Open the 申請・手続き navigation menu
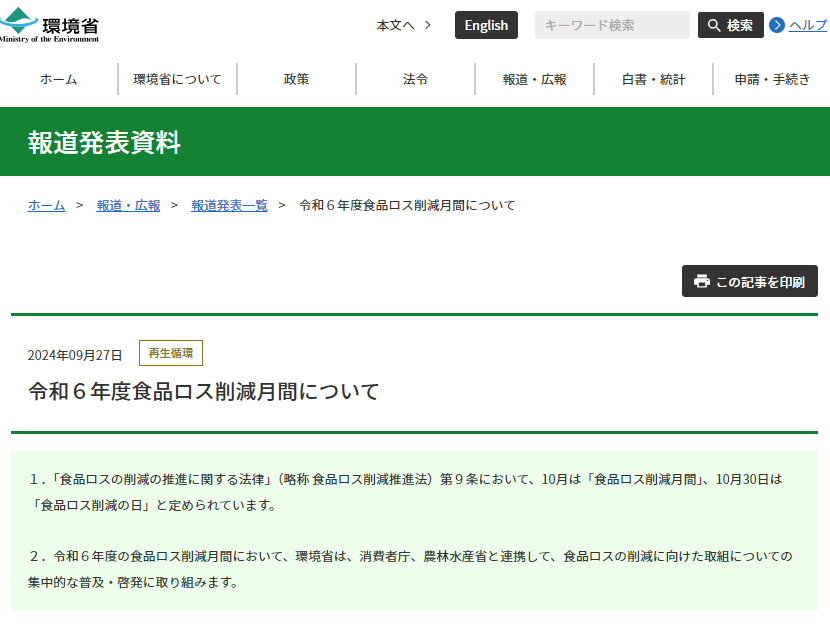830x624 pixels. [x=770, y=79]
